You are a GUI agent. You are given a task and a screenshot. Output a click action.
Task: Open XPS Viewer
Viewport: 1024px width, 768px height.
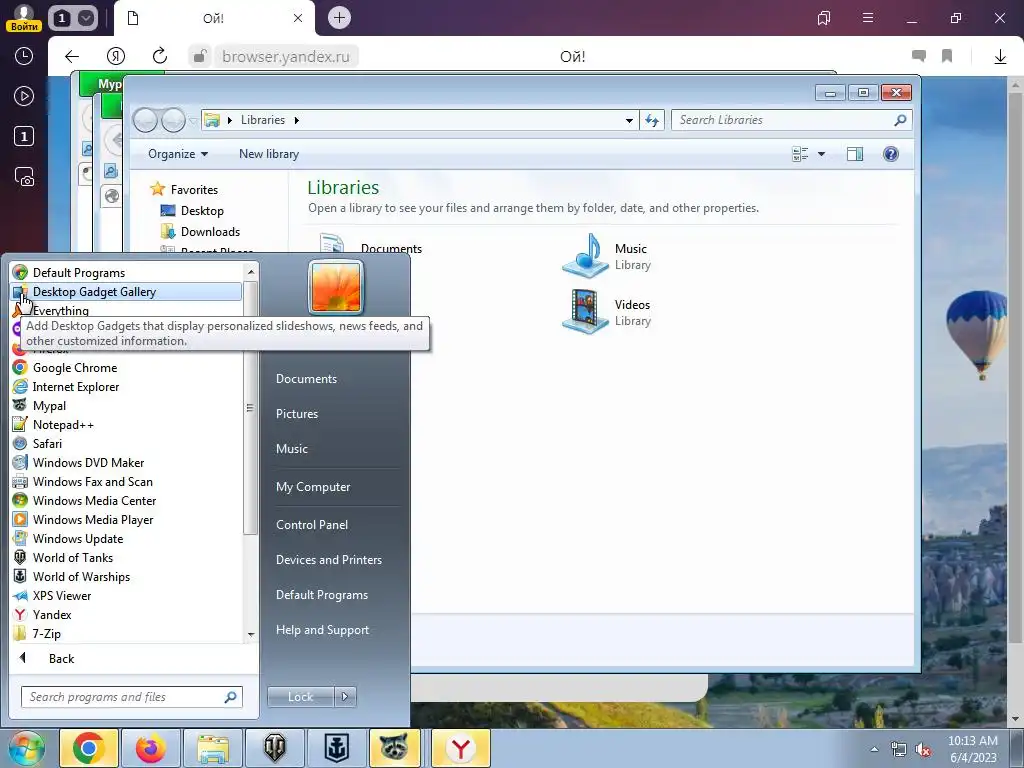pyautogui.click(x=127, y=596)
